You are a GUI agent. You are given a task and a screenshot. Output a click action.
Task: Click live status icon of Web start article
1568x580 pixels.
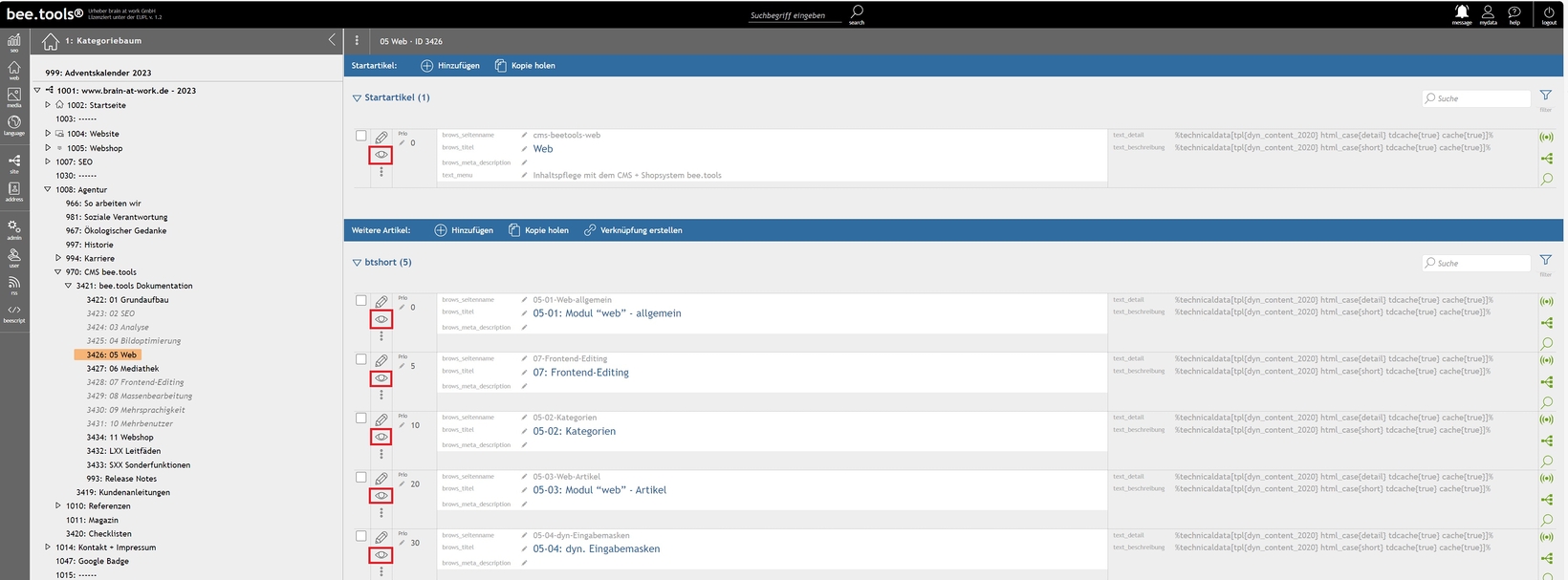pyautogui.click(x=1547, y=138)
